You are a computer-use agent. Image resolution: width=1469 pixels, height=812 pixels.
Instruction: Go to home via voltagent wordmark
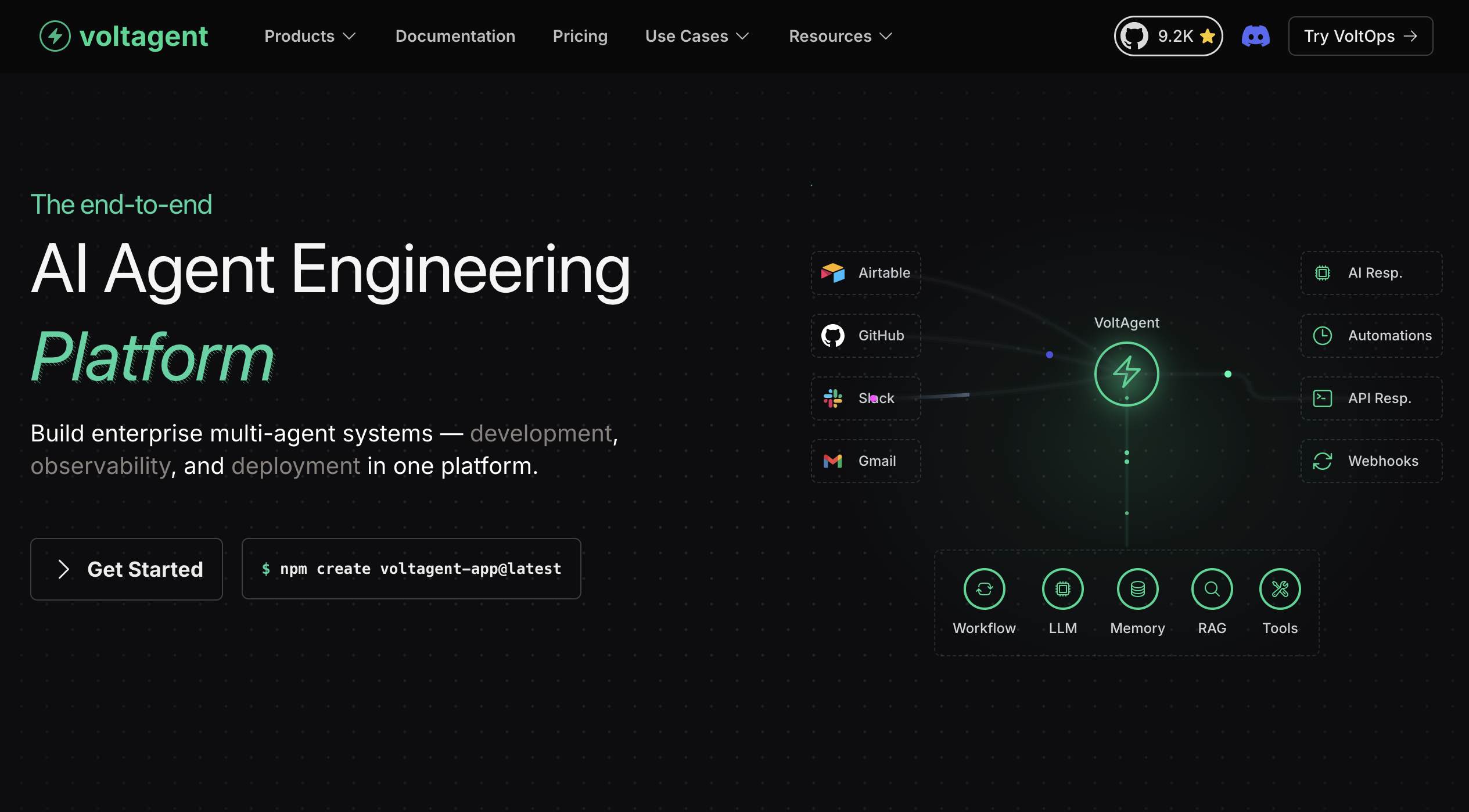pyautogui.click(x=143, y=36)
